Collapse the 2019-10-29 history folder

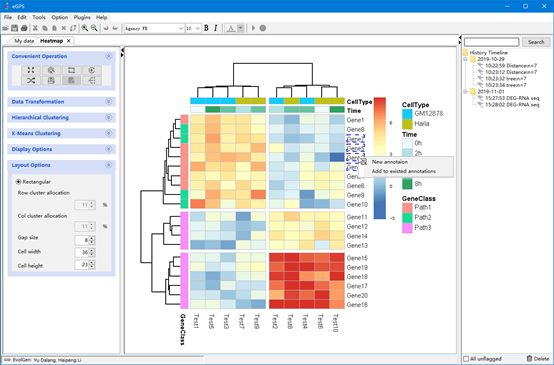(x=466, y=59)
